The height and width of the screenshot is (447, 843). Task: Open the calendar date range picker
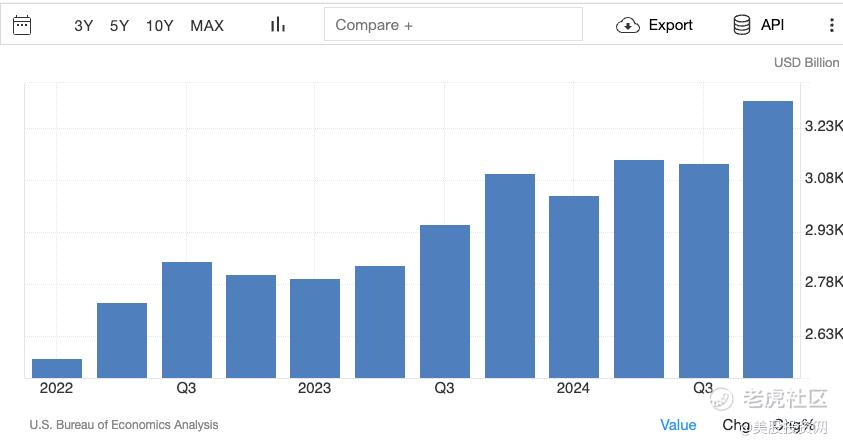pyautogui.click(x=22, y=25)
